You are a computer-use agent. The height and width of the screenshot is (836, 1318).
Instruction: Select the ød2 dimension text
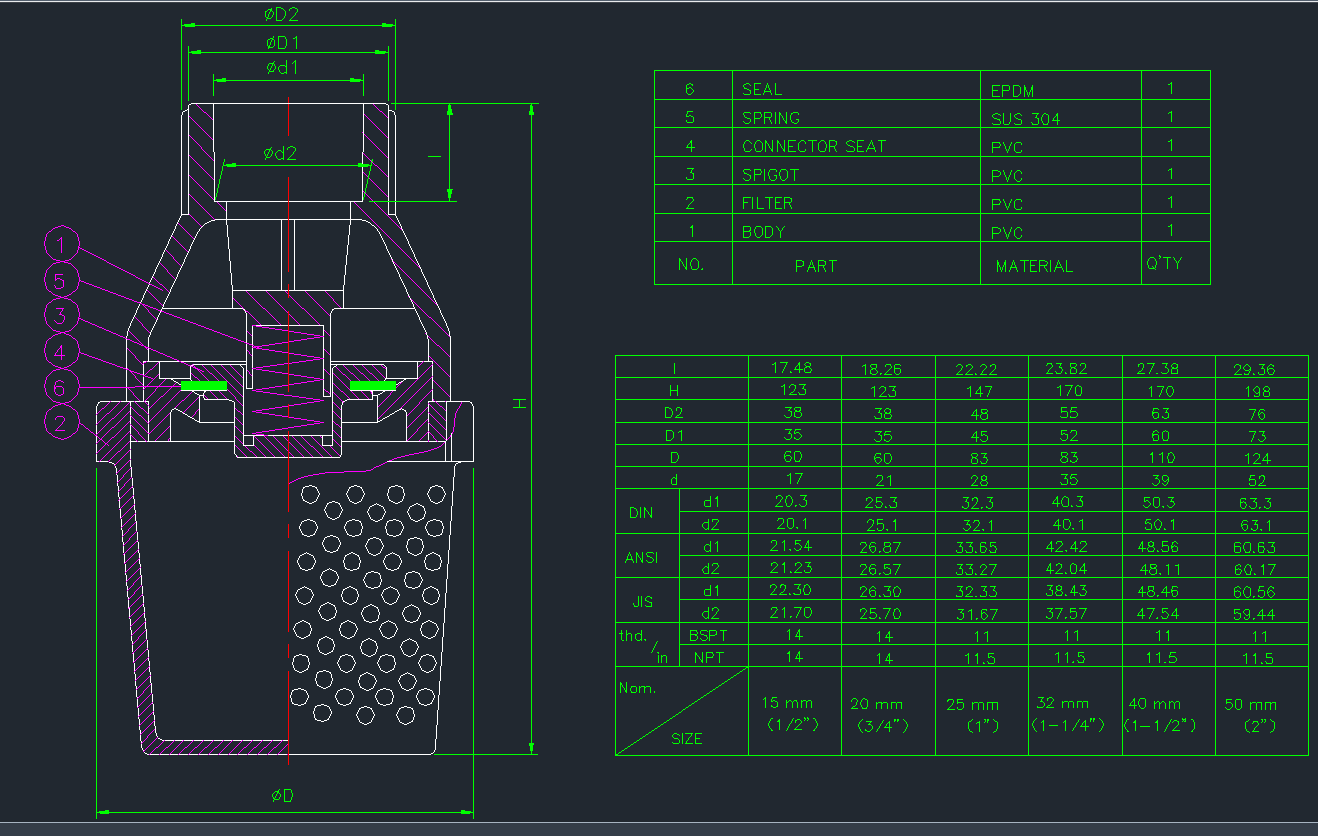[280, 153]
